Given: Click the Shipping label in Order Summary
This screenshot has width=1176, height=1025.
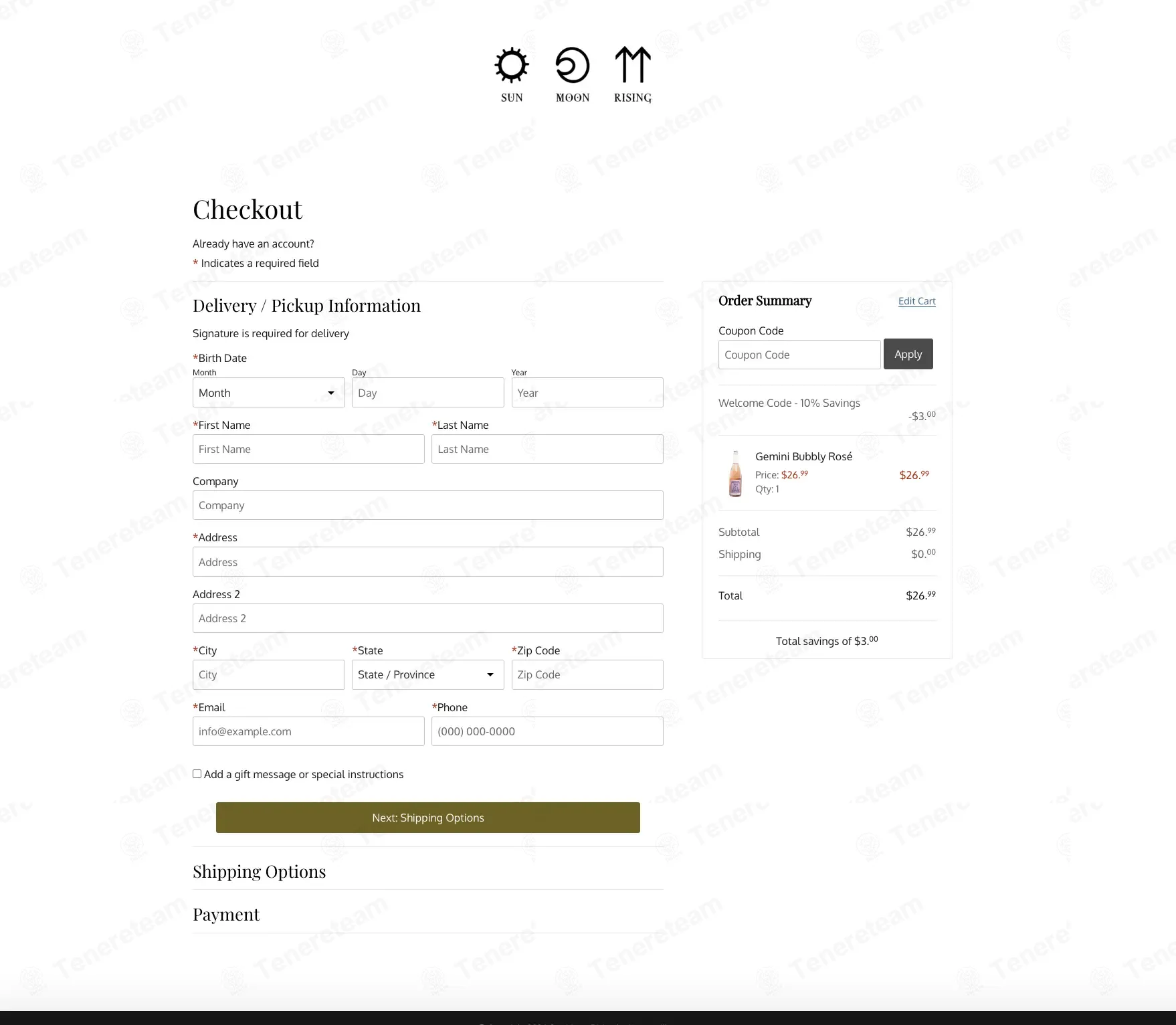Looking at the screenshot, I should tap(740, 554).
